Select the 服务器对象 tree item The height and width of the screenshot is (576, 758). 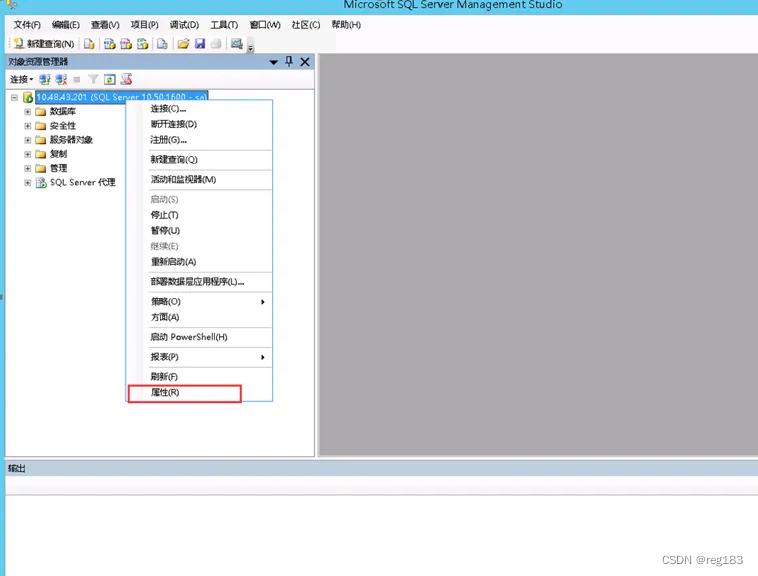71,140
